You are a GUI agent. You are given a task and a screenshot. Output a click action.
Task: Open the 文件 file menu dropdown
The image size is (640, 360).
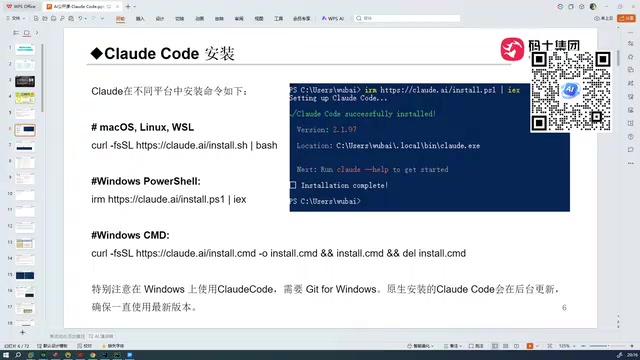click(16, 18)
